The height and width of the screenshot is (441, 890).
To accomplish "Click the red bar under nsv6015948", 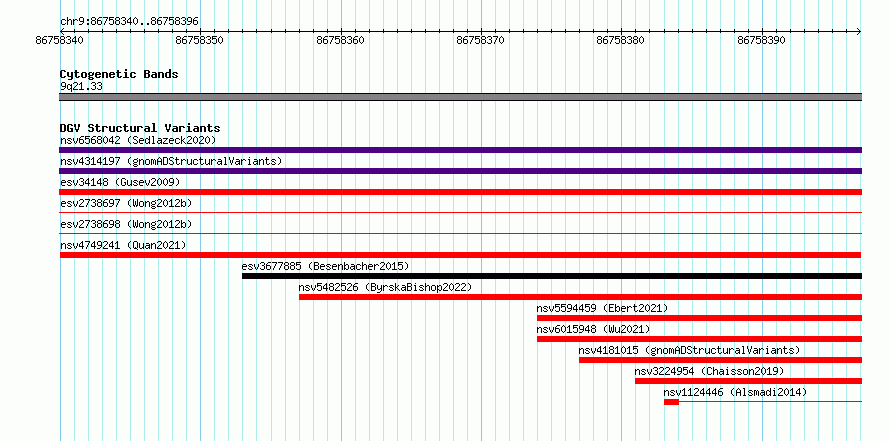I will (x=699, y=339).
